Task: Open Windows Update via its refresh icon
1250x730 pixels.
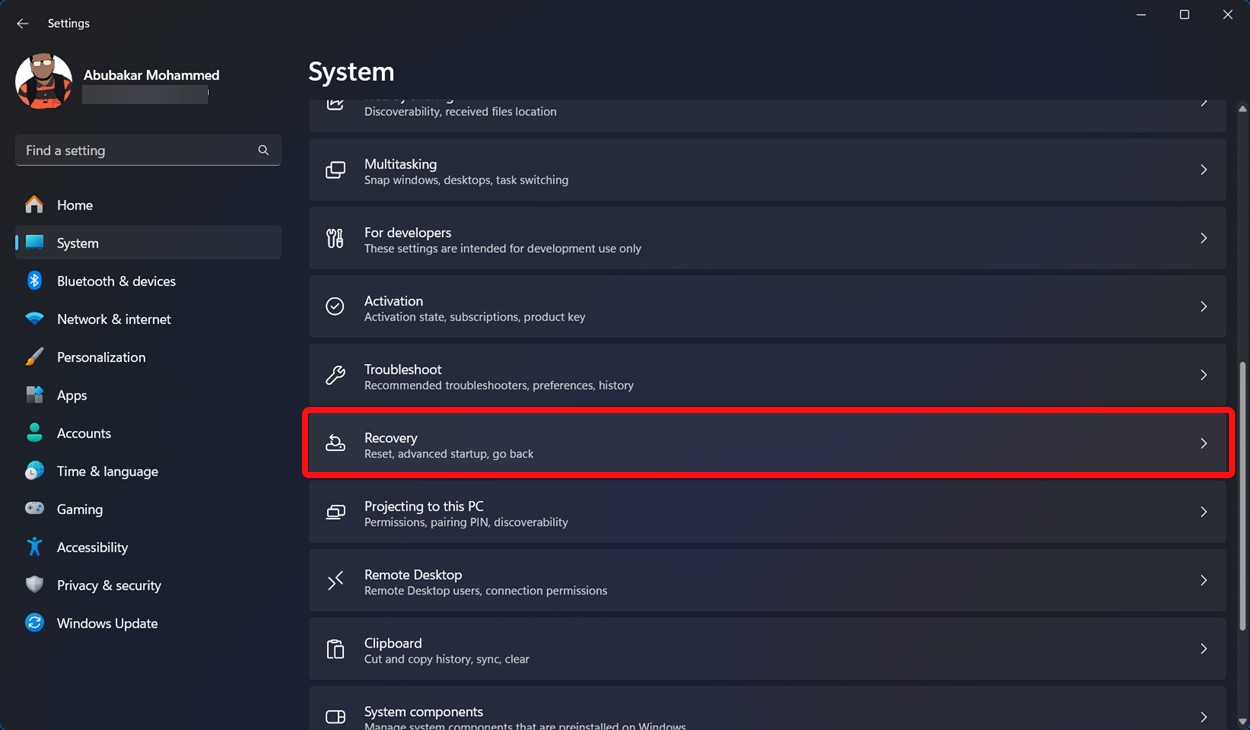Action: 34,623
